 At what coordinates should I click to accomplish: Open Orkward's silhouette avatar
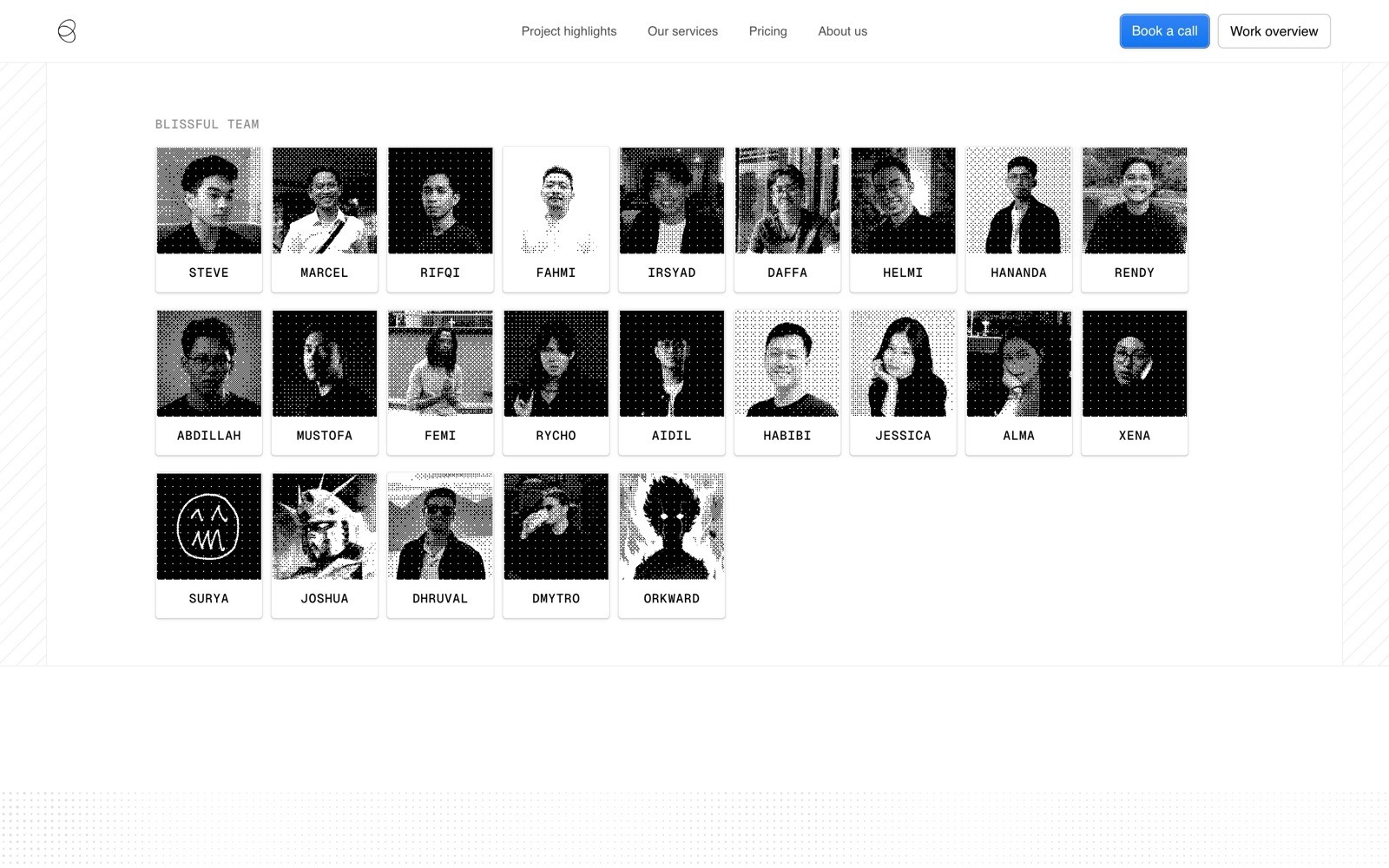coord(672,527)
